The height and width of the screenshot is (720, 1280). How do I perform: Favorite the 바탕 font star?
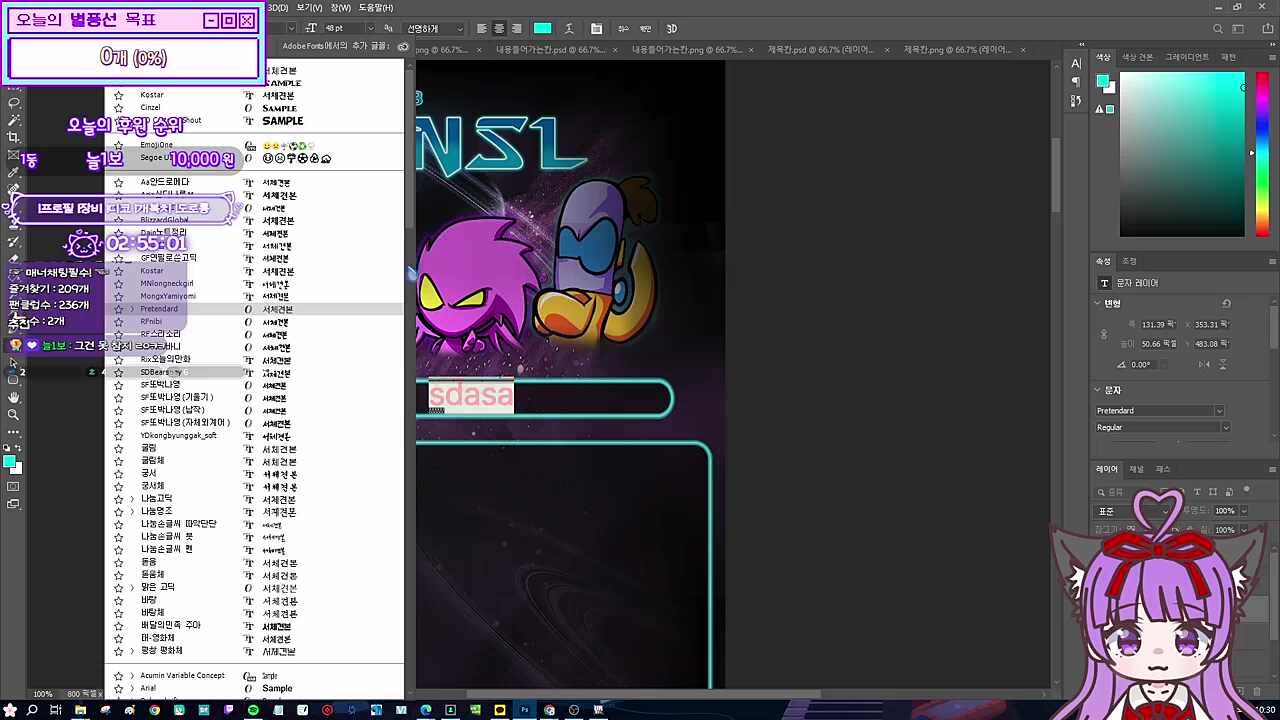coord(119,600)
